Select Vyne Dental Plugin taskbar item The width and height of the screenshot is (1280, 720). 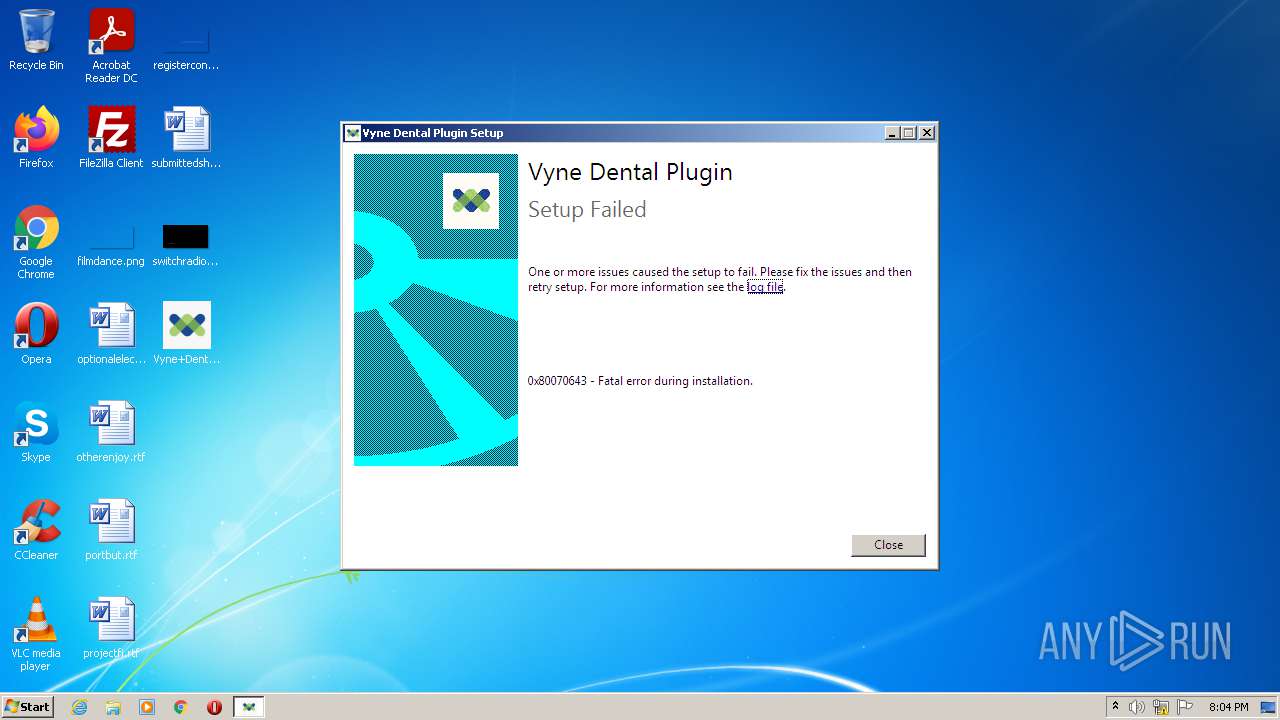point(249,707)
